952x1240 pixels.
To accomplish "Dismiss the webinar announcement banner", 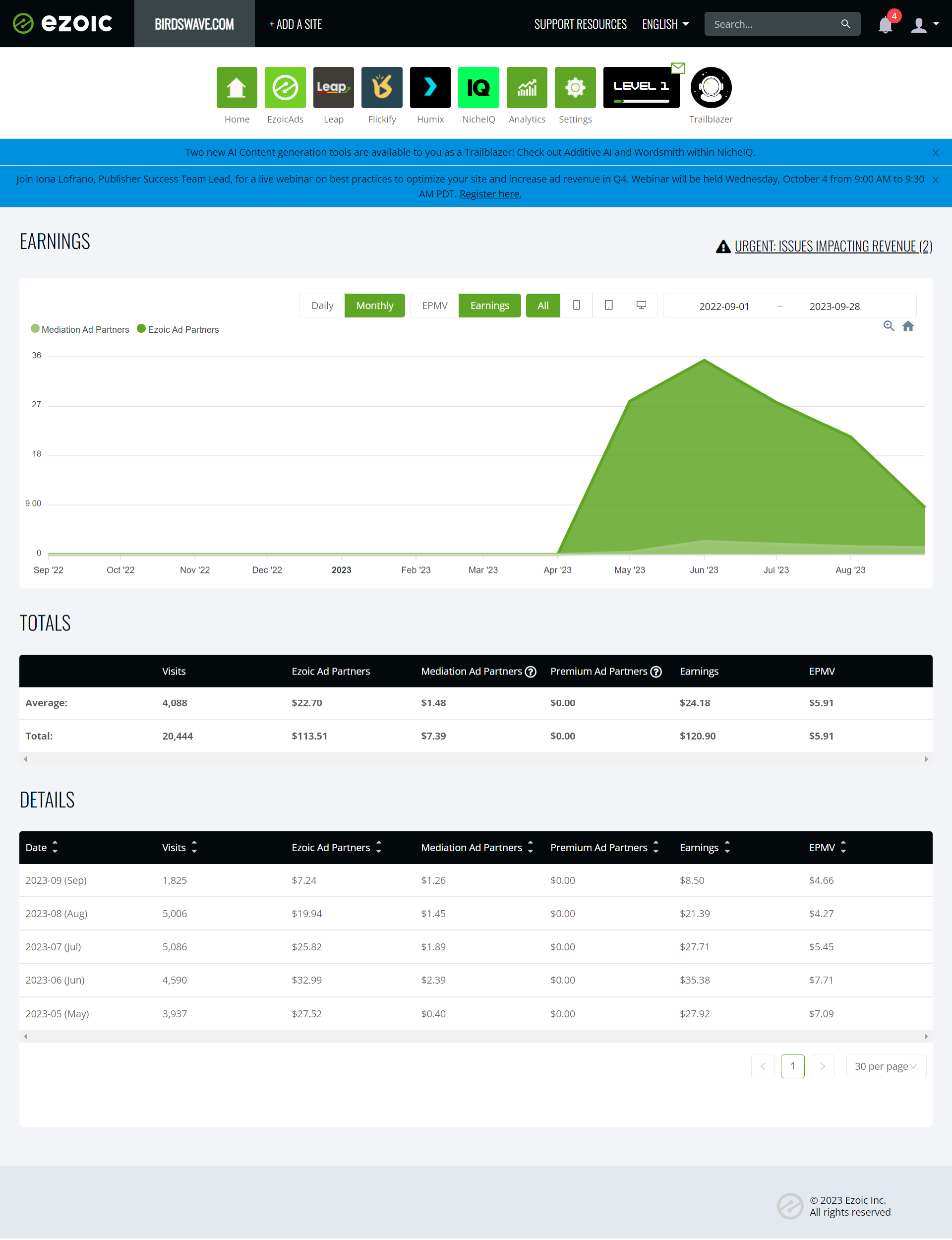I will 935,180.
